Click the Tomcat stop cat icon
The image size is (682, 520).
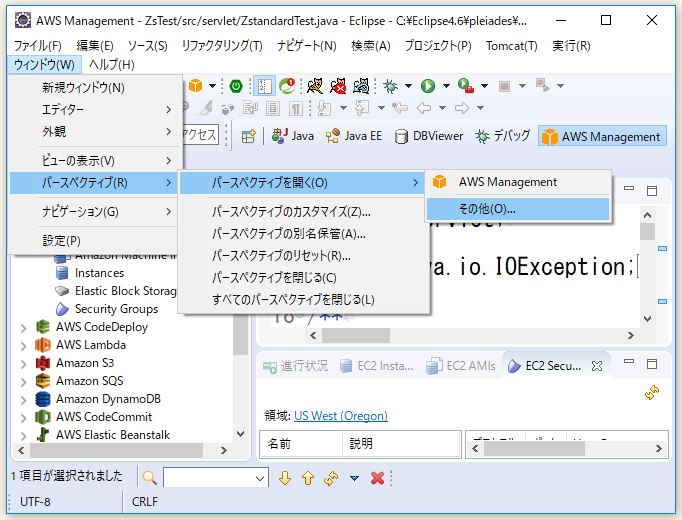tap(338, 86)
